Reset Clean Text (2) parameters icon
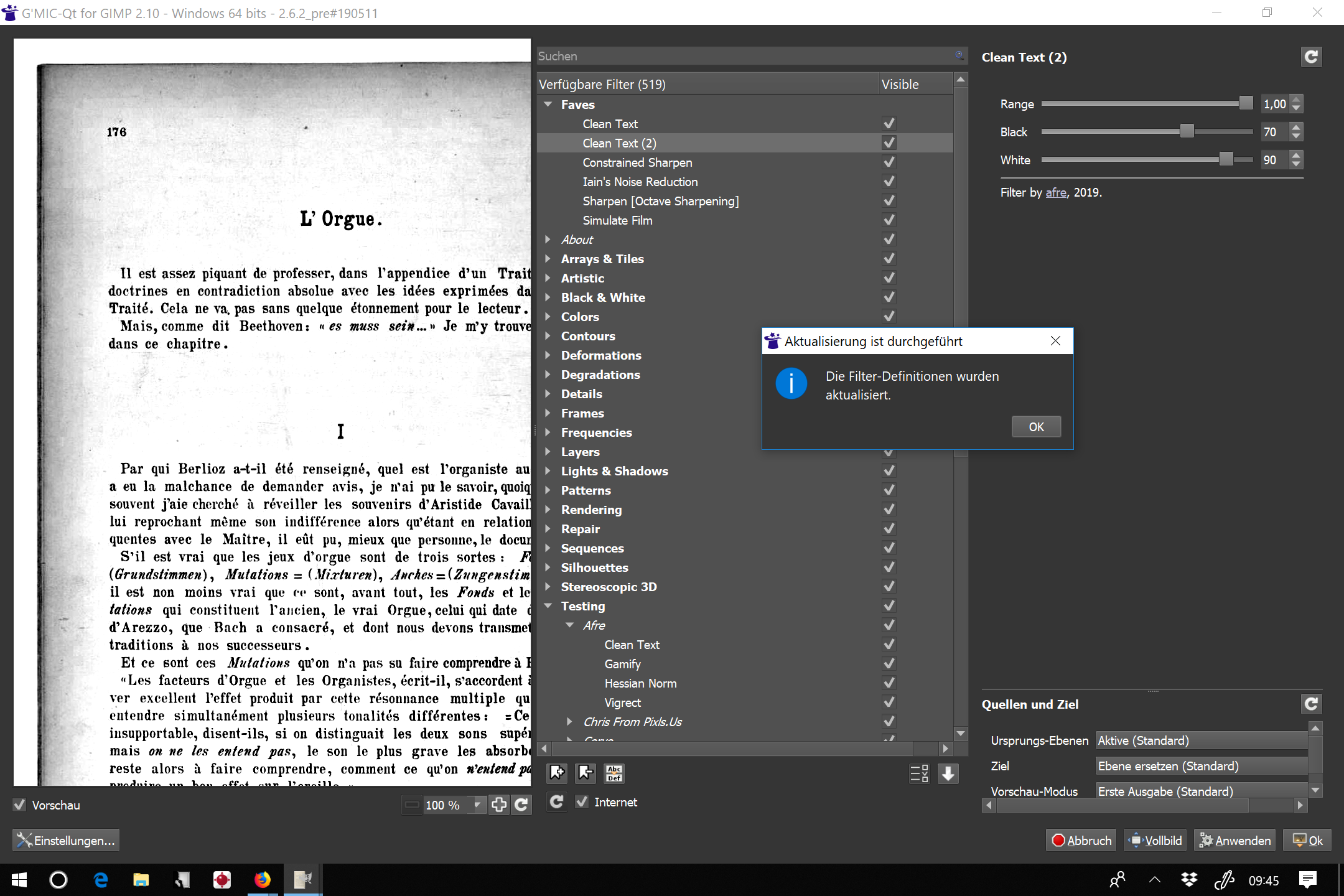The image size is (1344, 896). coord(1311,57)
